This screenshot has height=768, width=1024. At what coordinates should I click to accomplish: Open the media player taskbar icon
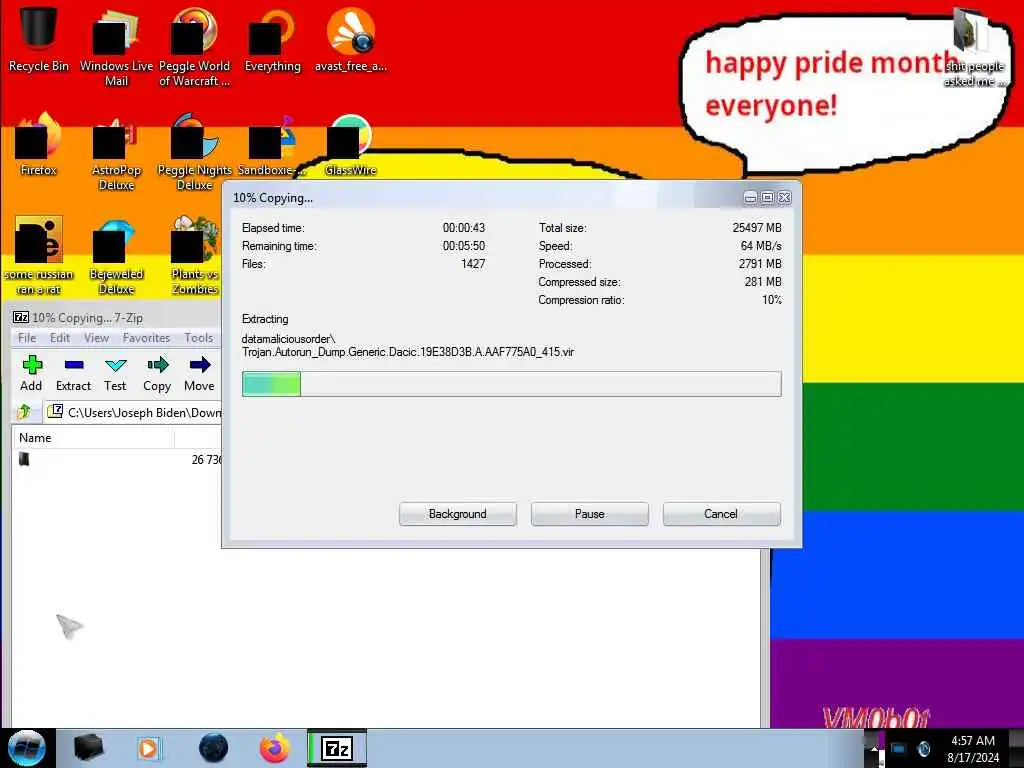(x=148, y=748)
